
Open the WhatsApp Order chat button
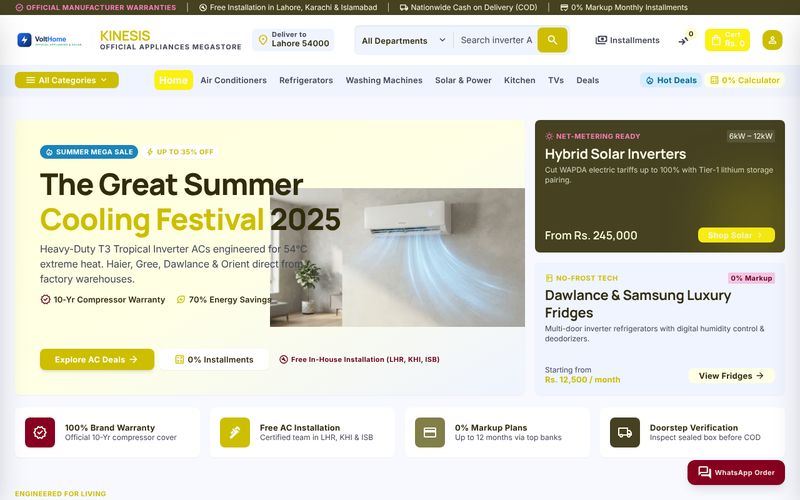(736, 472)
